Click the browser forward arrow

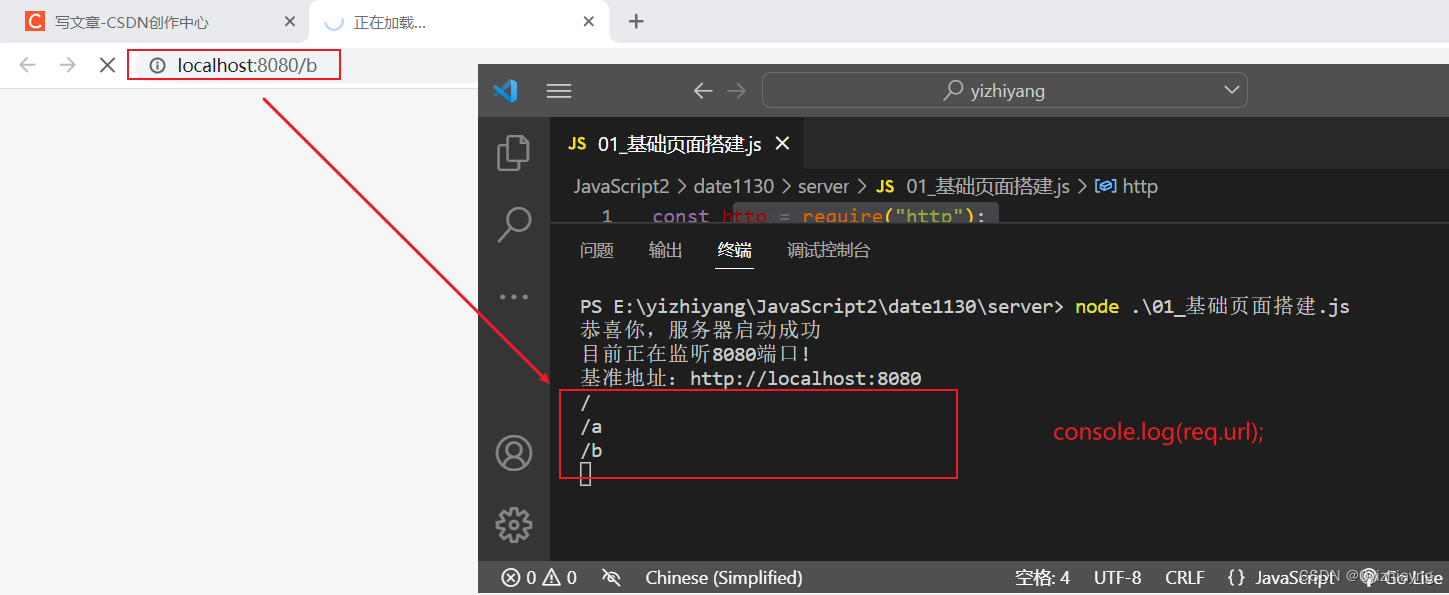(x=67, y=65)
